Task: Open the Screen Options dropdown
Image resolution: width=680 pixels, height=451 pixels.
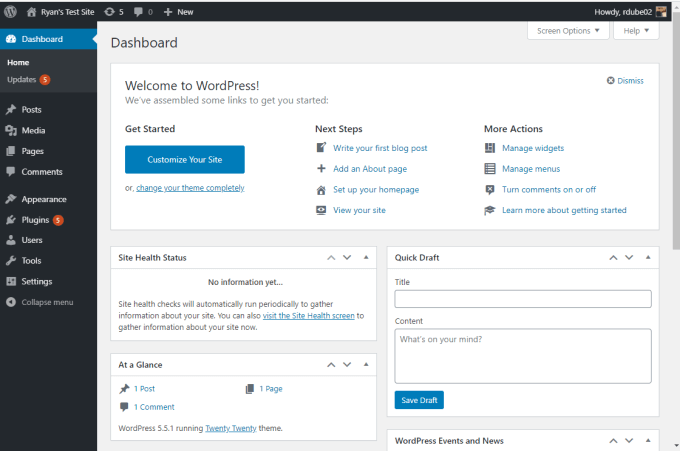Action: pyautogui.click(x=567, y=31)
